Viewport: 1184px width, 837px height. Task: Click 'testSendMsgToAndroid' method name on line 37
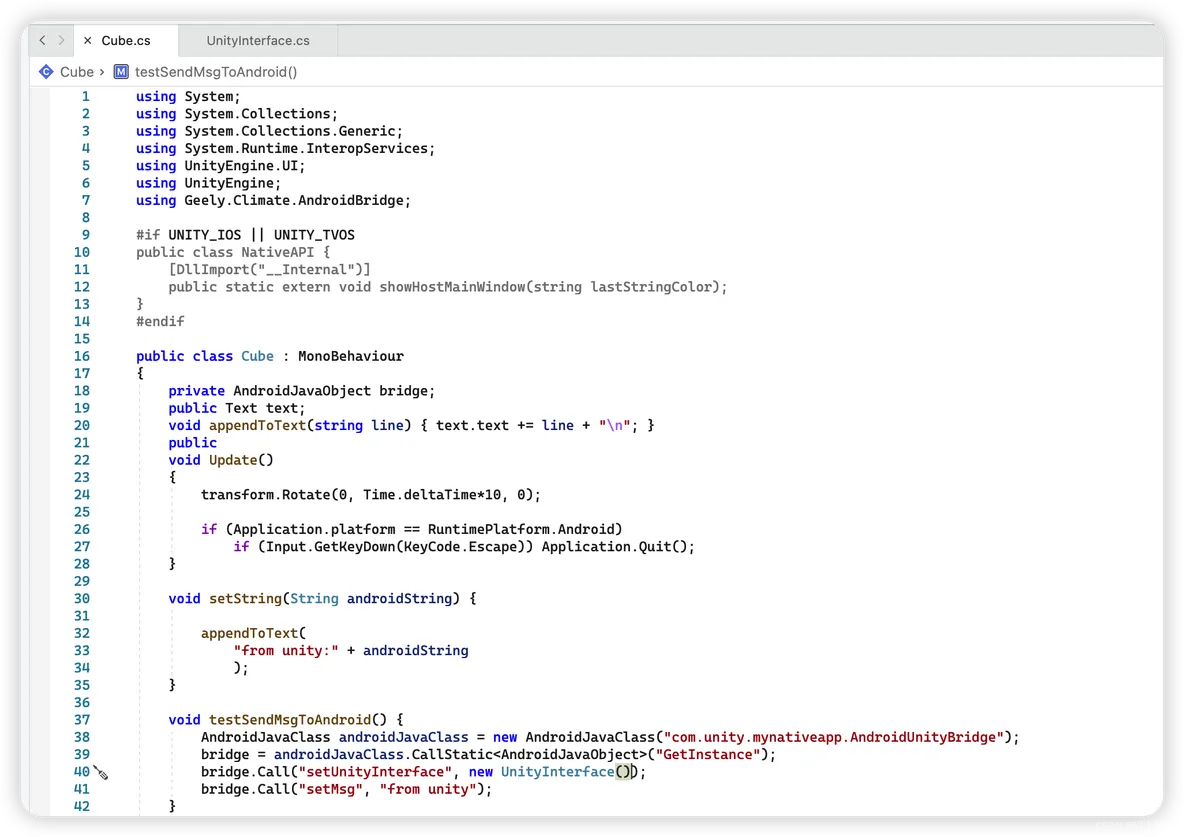coord(290,720)
